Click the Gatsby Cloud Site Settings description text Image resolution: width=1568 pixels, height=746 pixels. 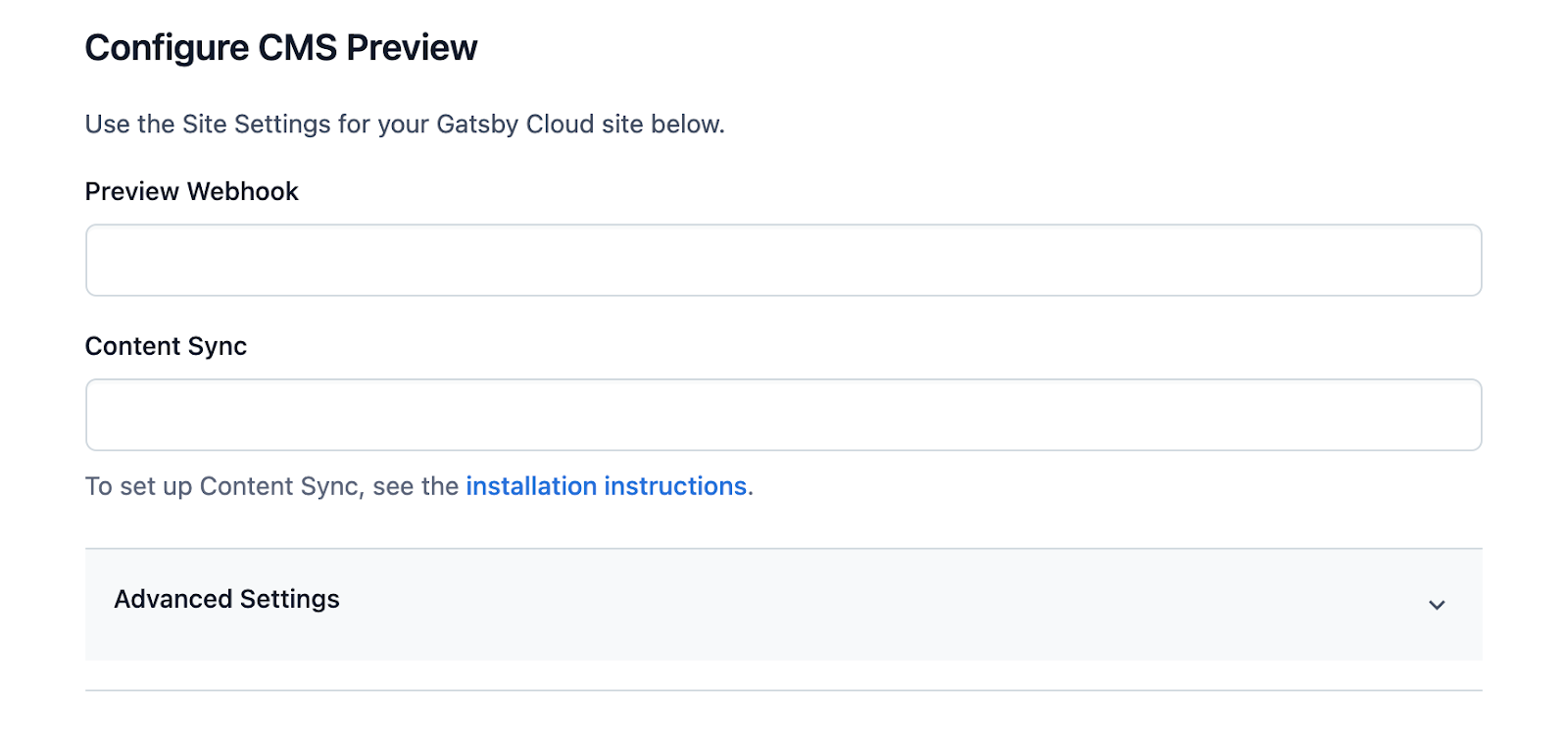405,124
